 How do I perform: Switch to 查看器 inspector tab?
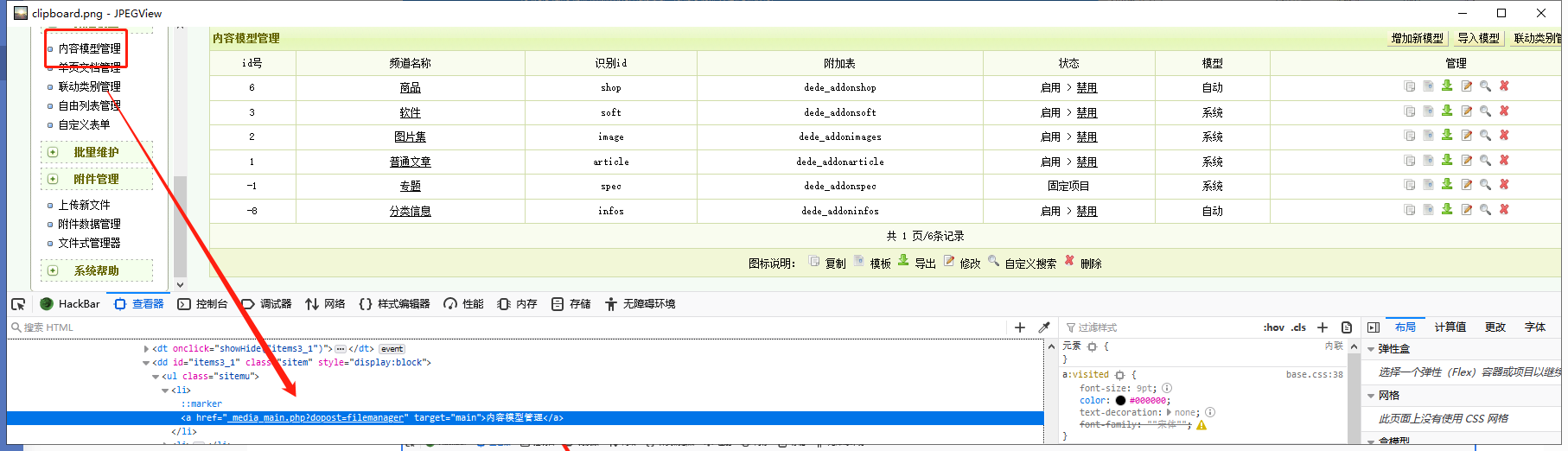(139, 304)
